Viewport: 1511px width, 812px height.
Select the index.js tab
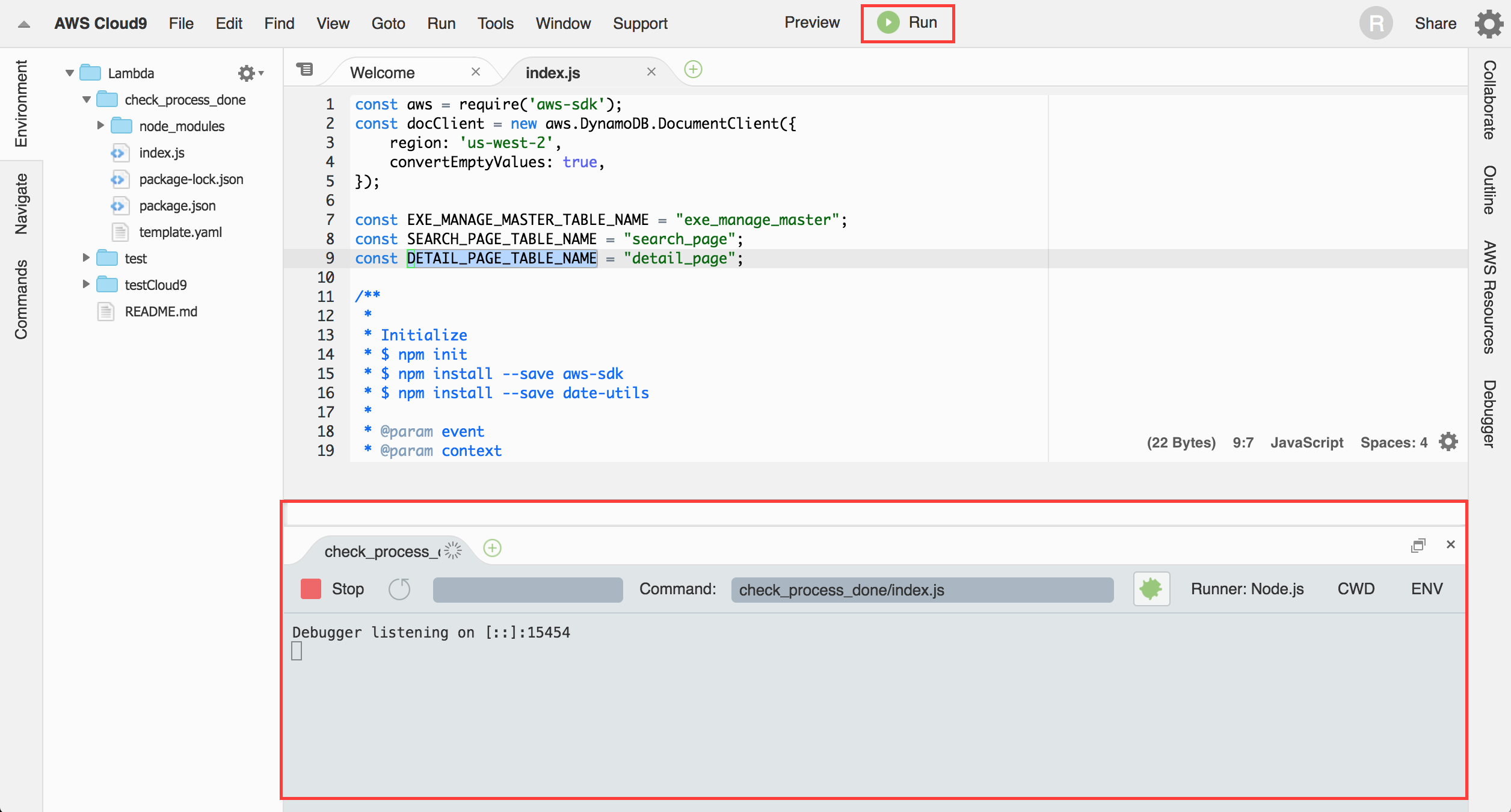[553, 71]
